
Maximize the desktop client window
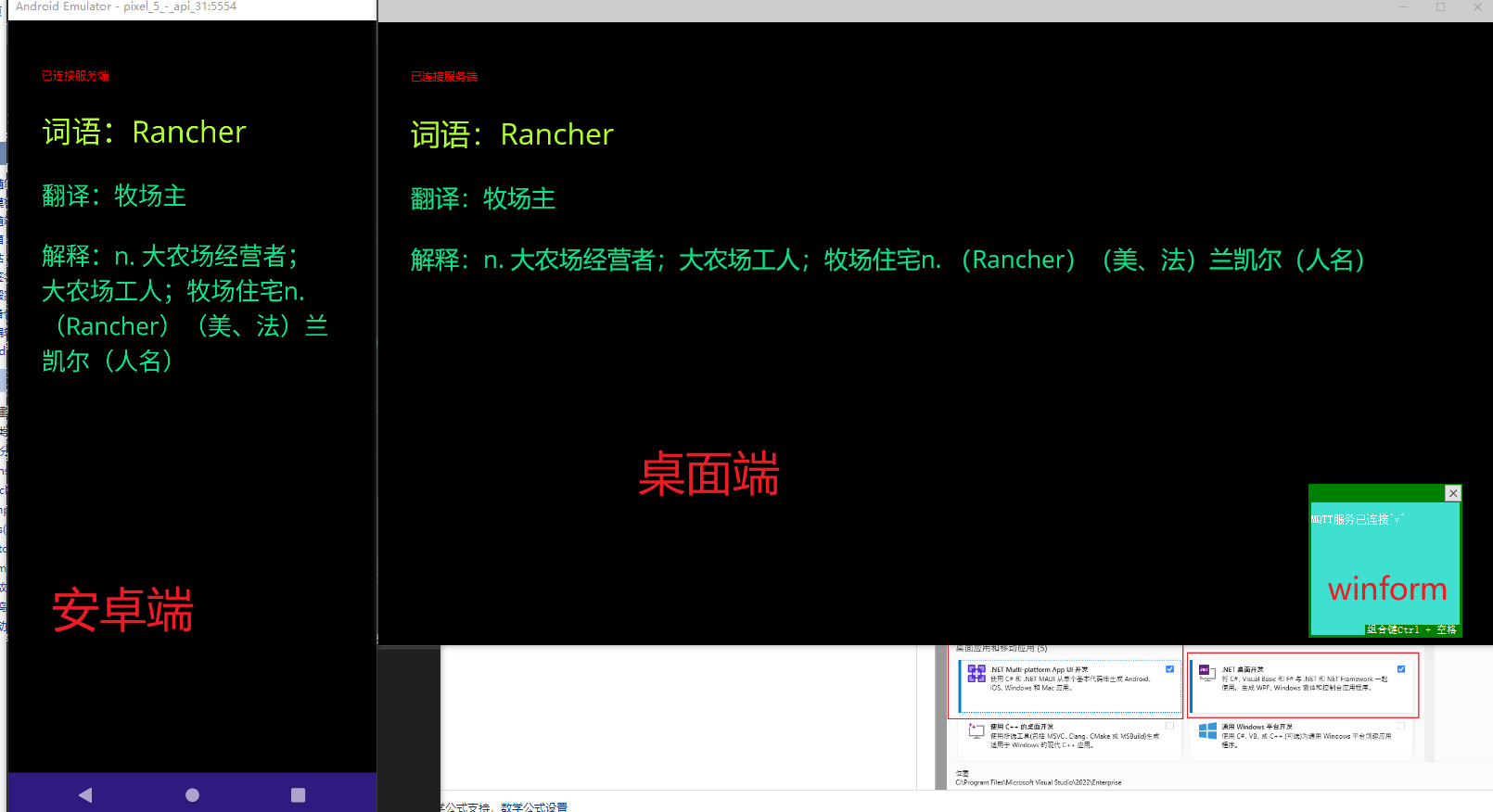pos(1440,7)
